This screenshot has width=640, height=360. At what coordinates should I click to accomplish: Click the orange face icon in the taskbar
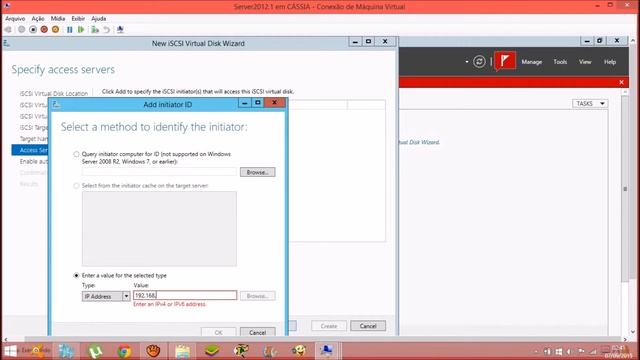tap(153, 351)
